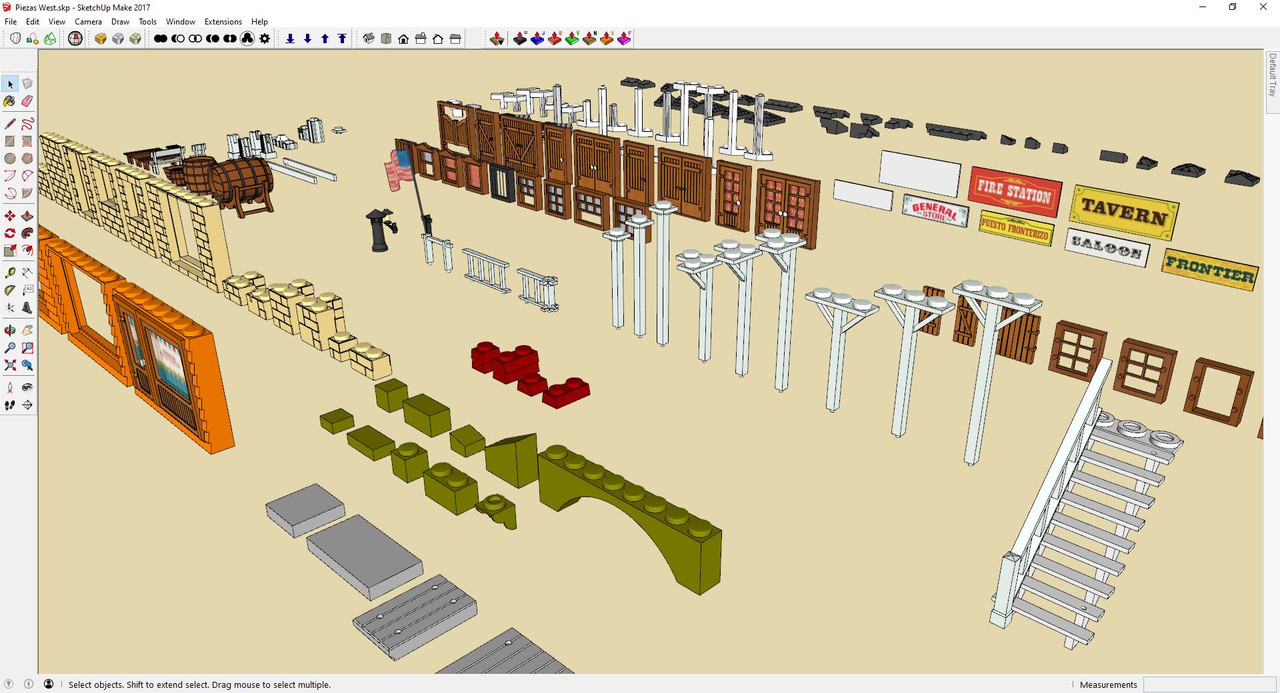Screen dimensions: 1280x693
Task: Activate the Push/Pull tool
Action: tap(27, 216)
